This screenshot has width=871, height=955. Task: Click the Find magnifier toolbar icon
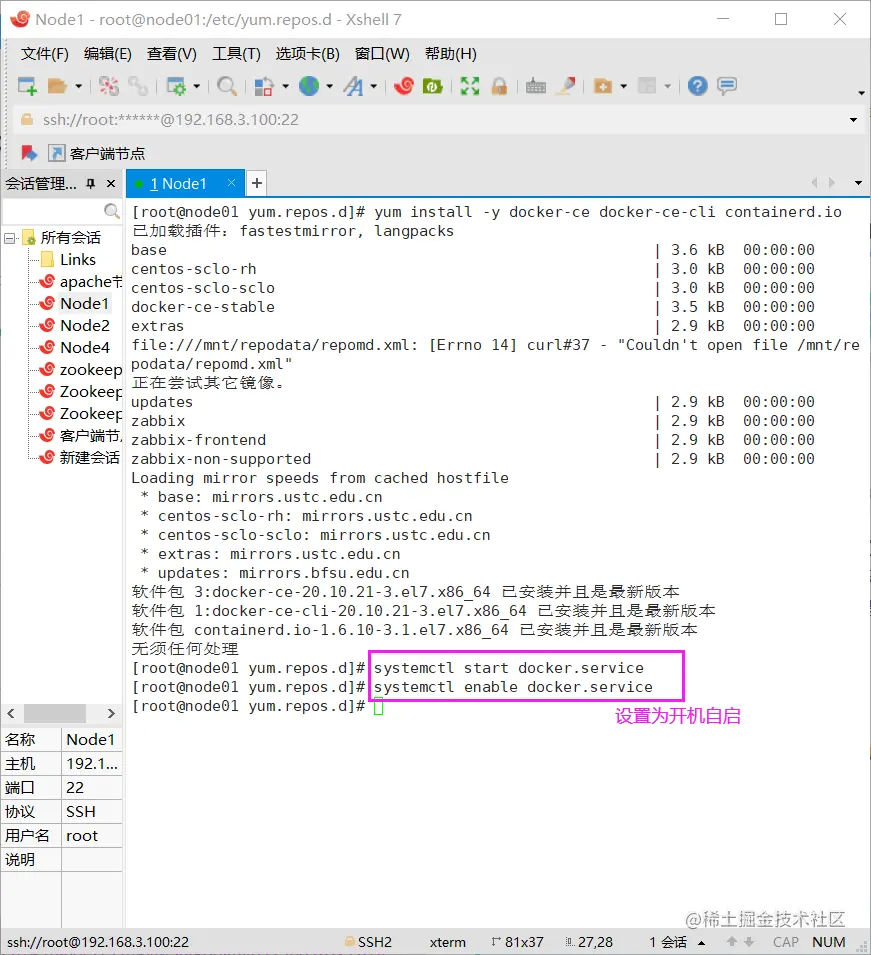tap(227, 86)
